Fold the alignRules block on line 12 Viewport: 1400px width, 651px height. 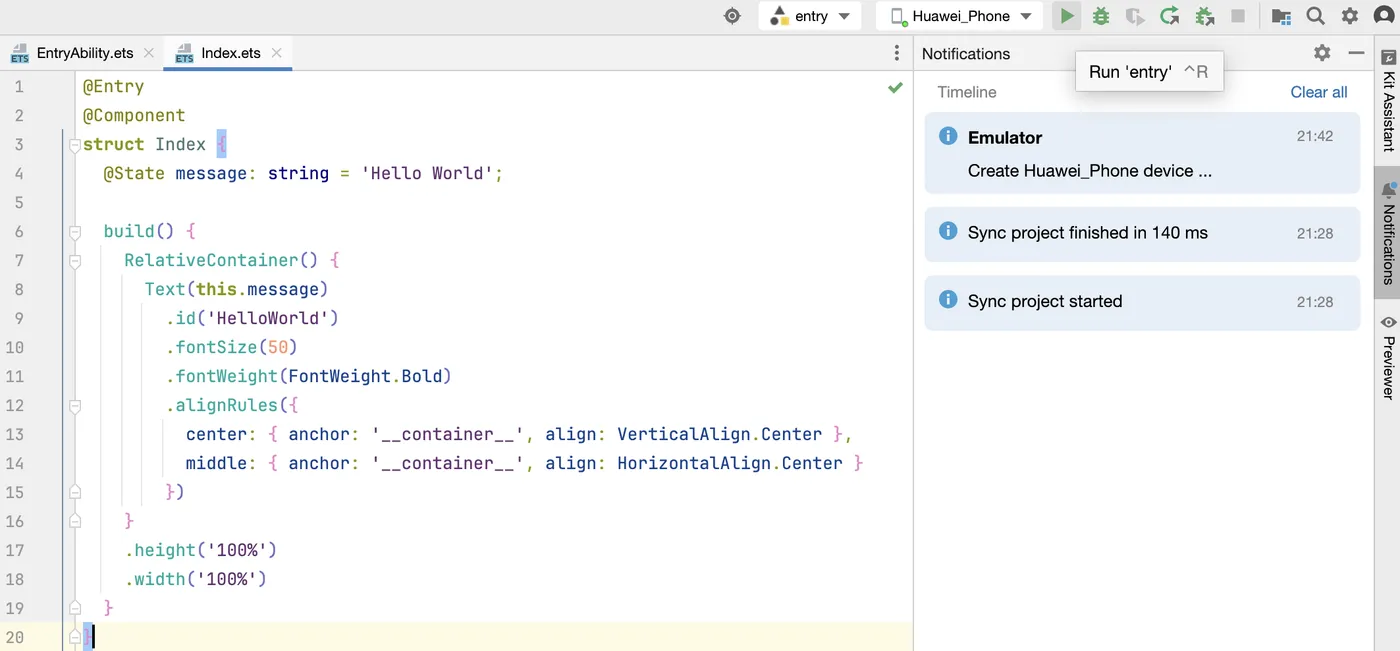75,406
